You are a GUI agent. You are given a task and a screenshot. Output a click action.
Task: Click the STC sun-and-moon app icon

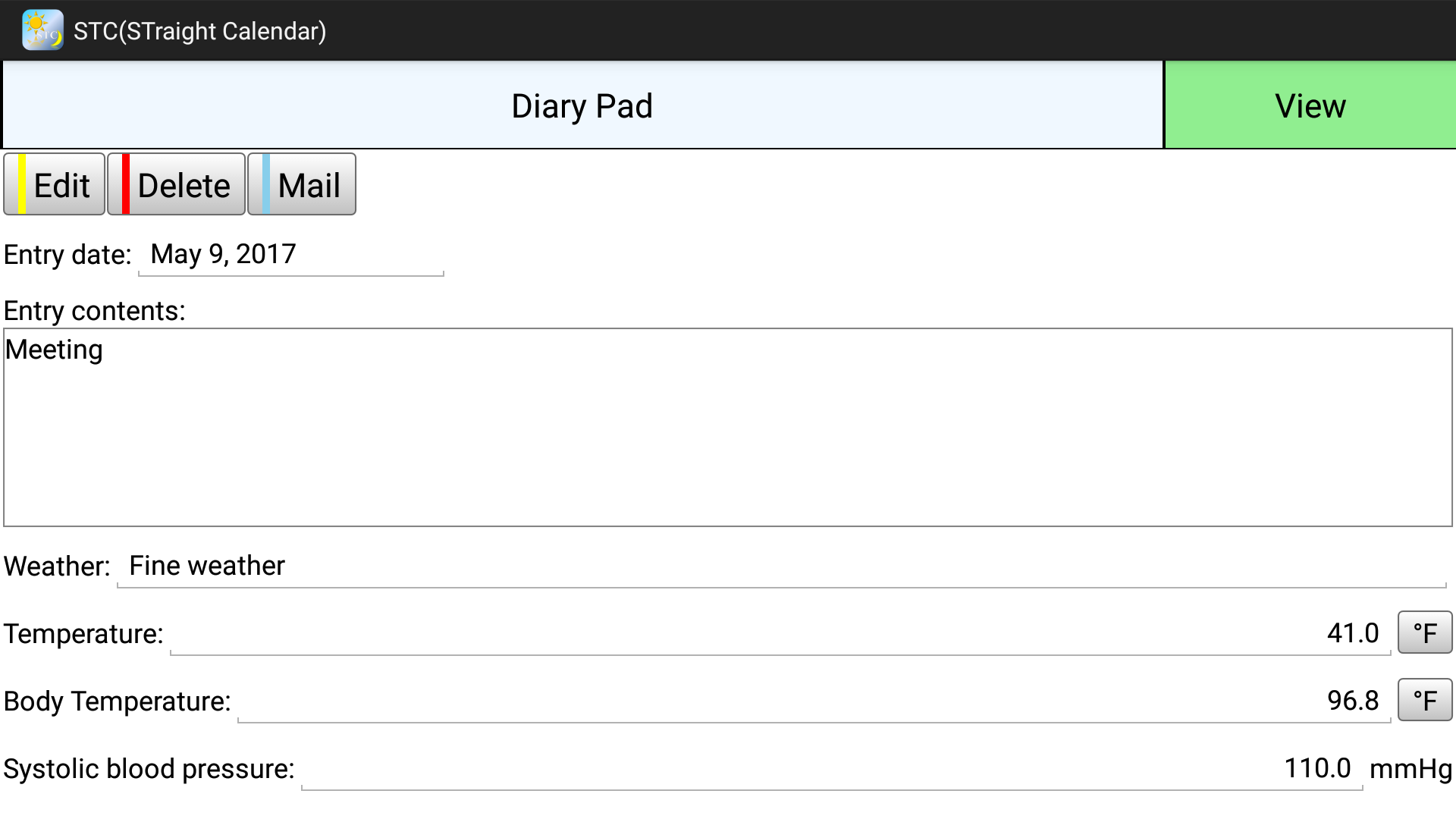pos(42,30)
